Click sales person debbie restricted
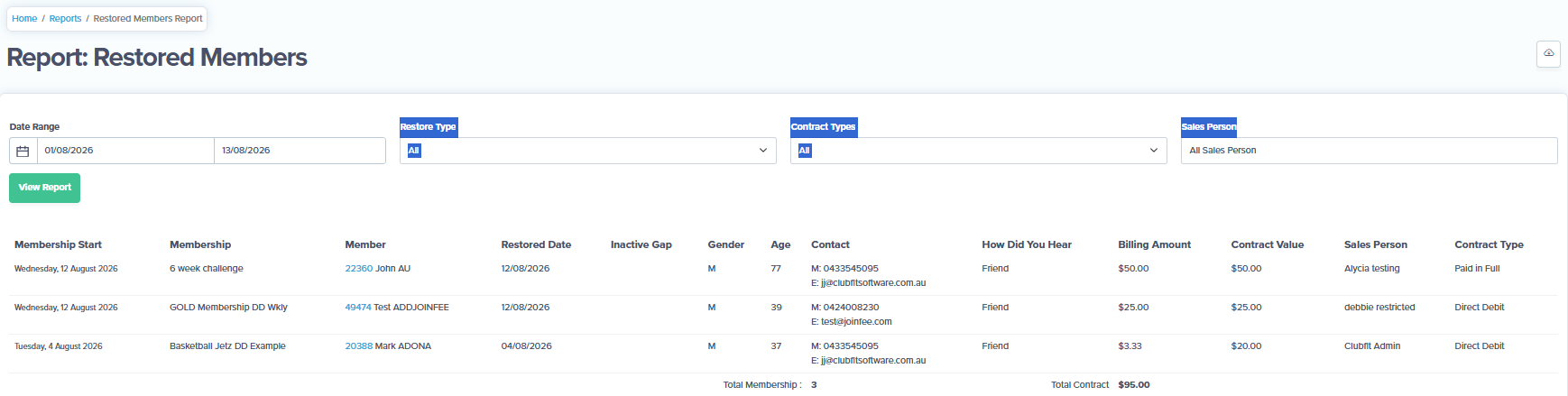1568x396 pixels. 1379,308
